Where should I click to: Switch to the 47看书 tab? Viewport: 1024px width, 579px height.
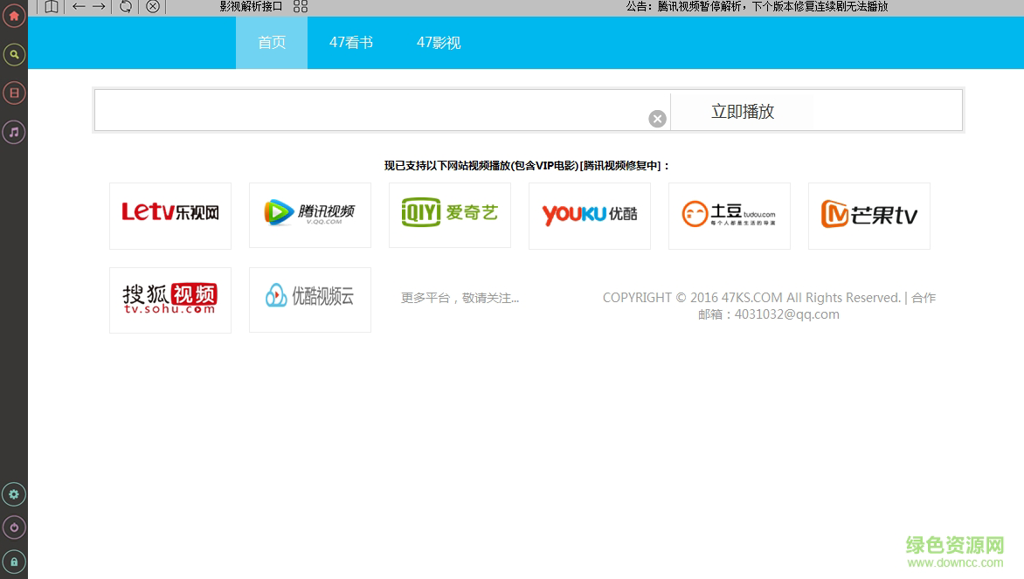tap(351, 42)
